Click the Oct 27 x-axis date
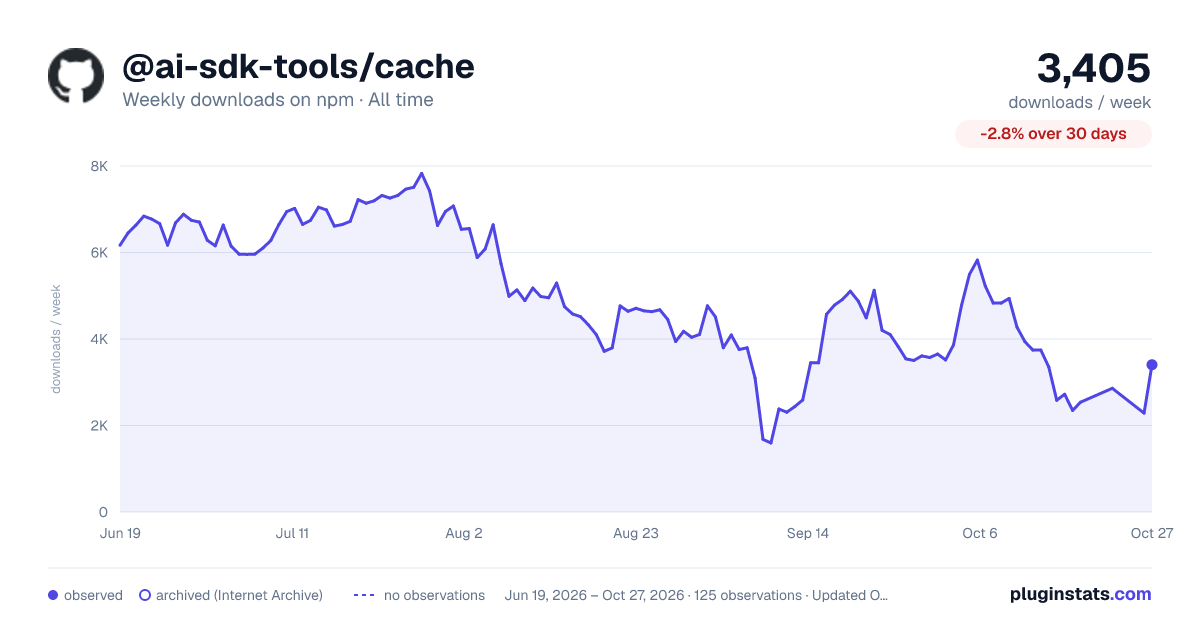 coord(1152,533)
